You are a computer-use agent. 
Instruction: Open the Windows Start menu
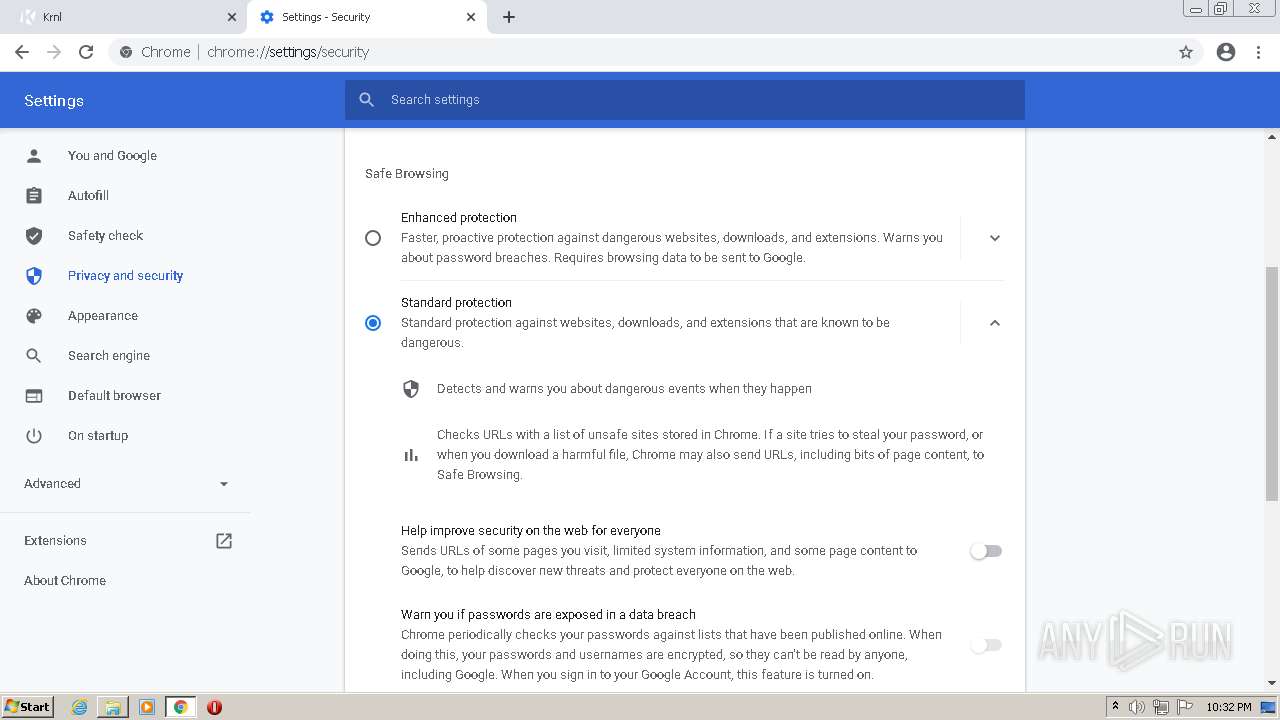tap(28, 707)
